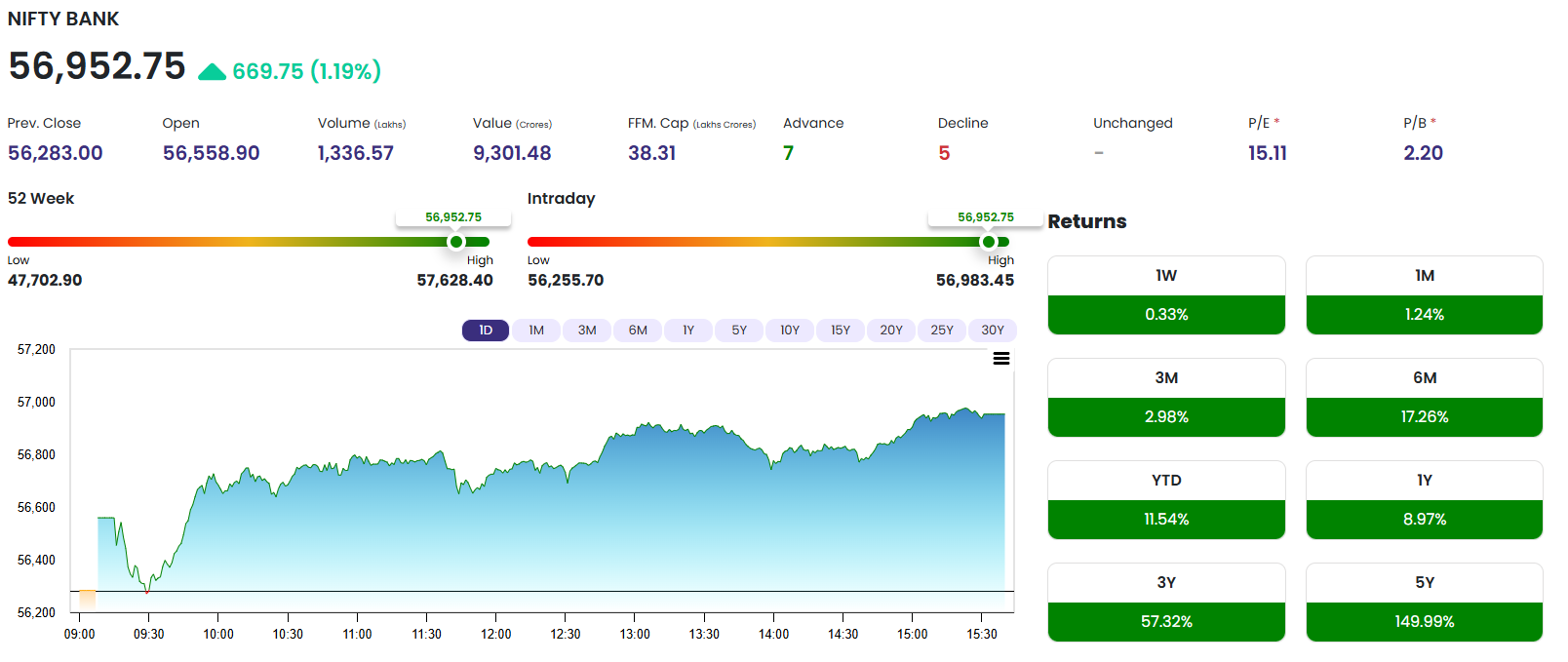Click the 52 Week slider value tooltip
The height and width of the screenshot is (662, 1568).
click(x=453, y=217)
